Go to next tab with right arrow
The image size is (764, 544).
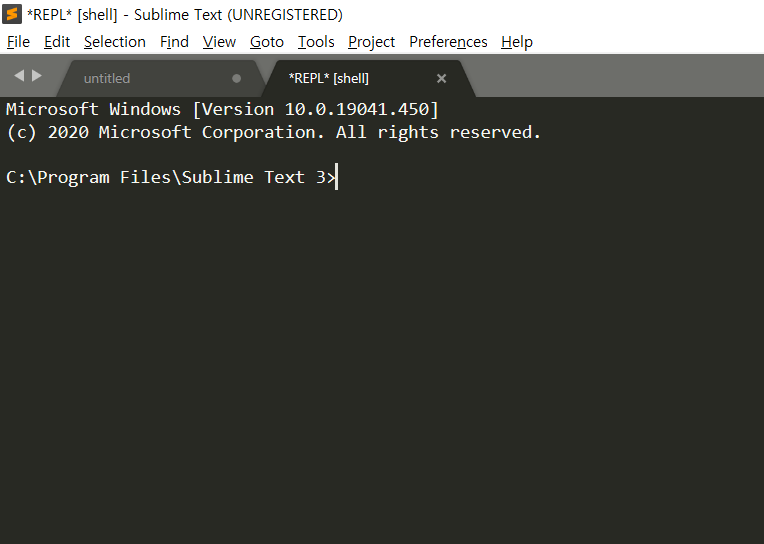tap(37, 76)
